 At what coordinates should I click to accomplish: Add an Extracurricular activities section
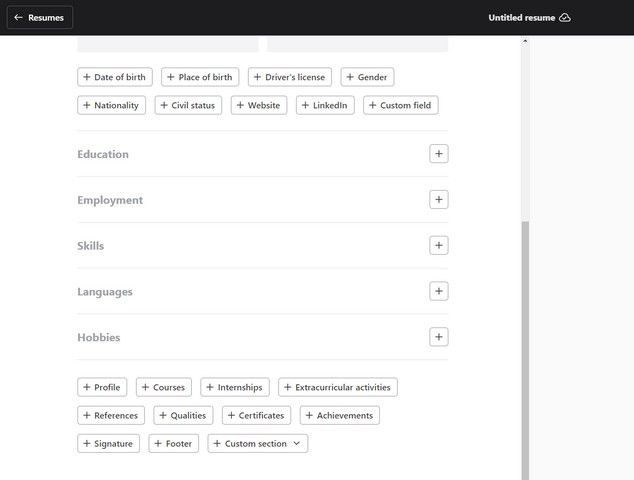(x=338, y=387)
